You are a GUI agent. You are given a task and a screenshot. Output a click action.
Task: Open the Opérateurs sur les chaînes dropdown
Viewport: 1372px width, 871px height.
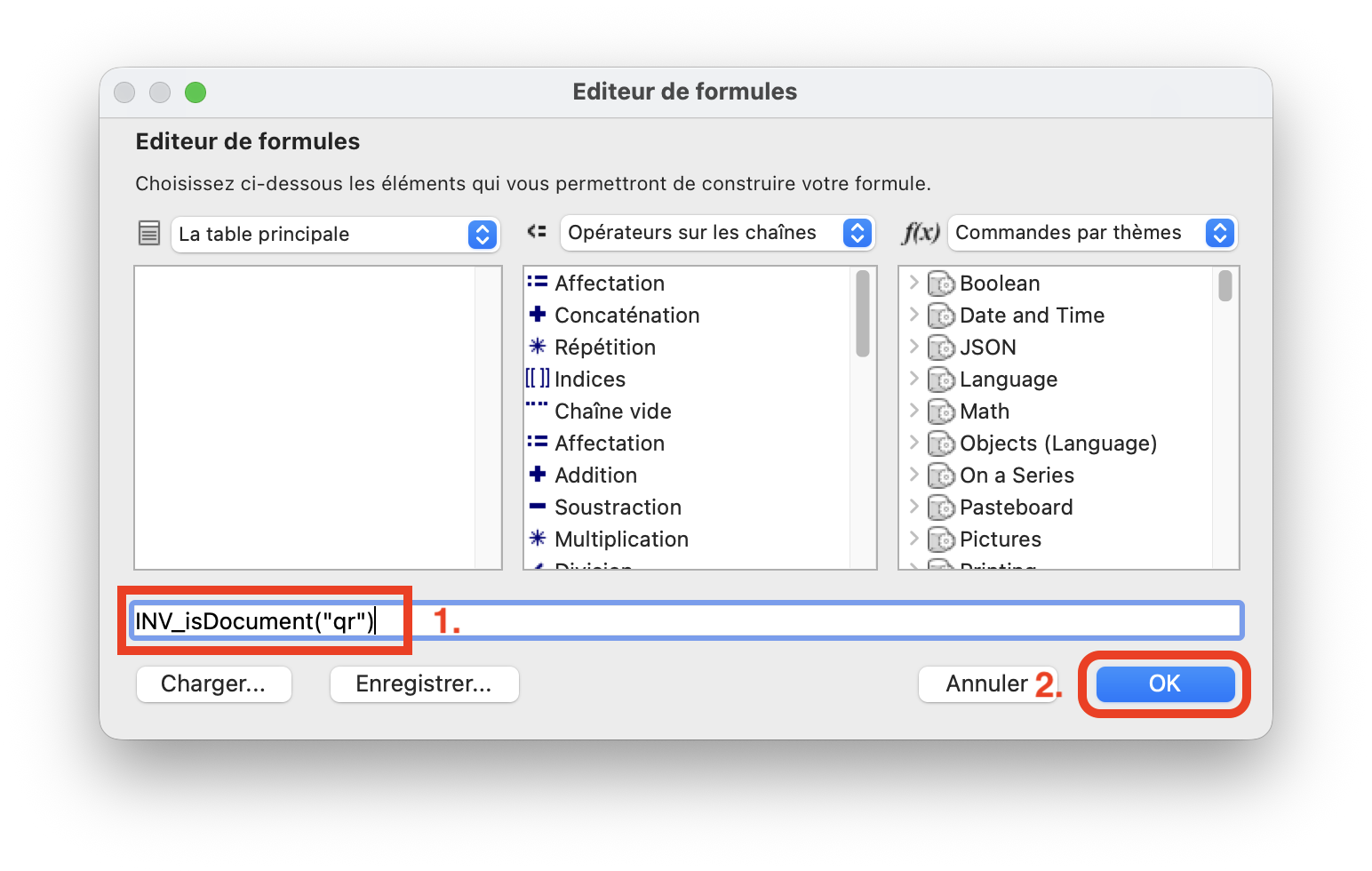tap(717, 233)
